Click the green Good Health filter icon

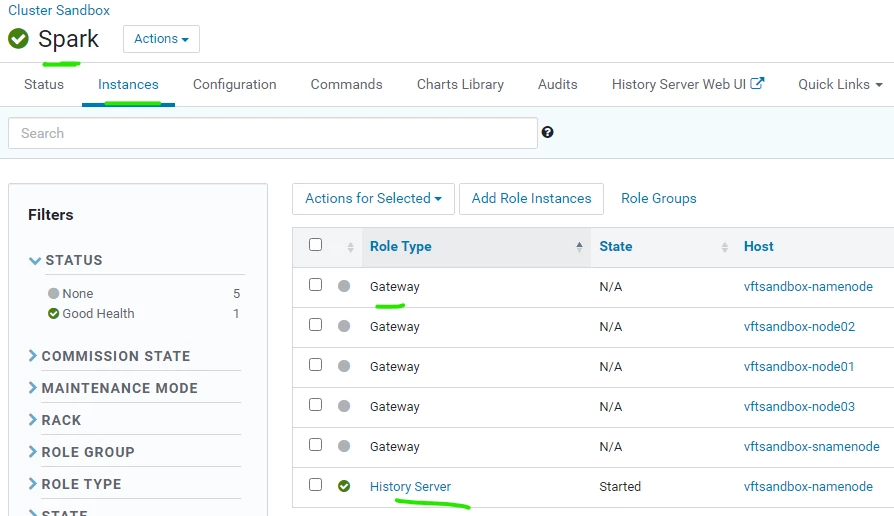point(54,314)
